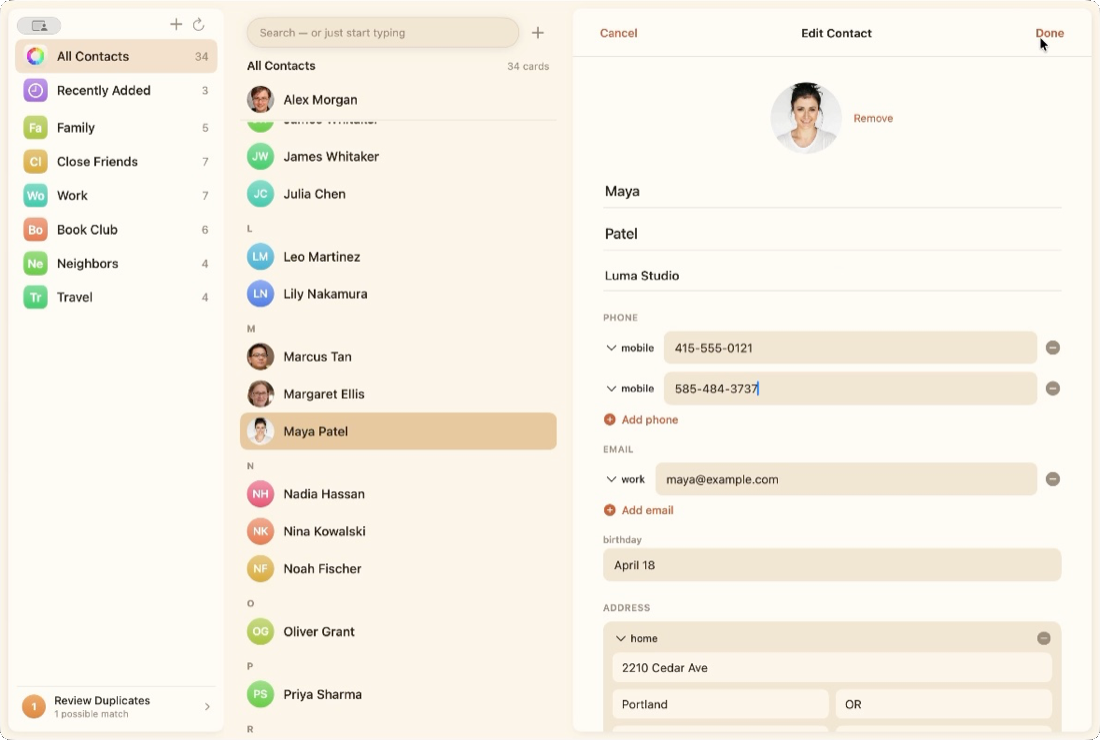
Task: Edit the state field OR
Action: (944, 704)
